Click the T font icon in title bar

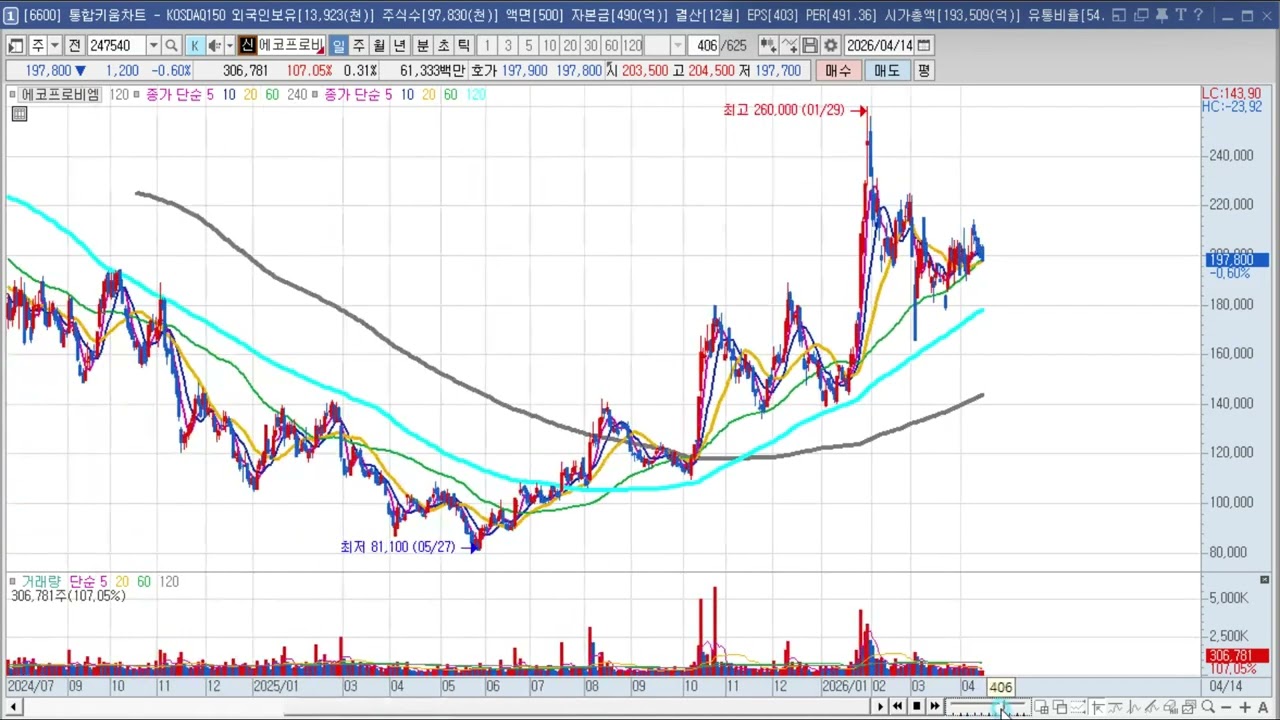coord(1180,15)
